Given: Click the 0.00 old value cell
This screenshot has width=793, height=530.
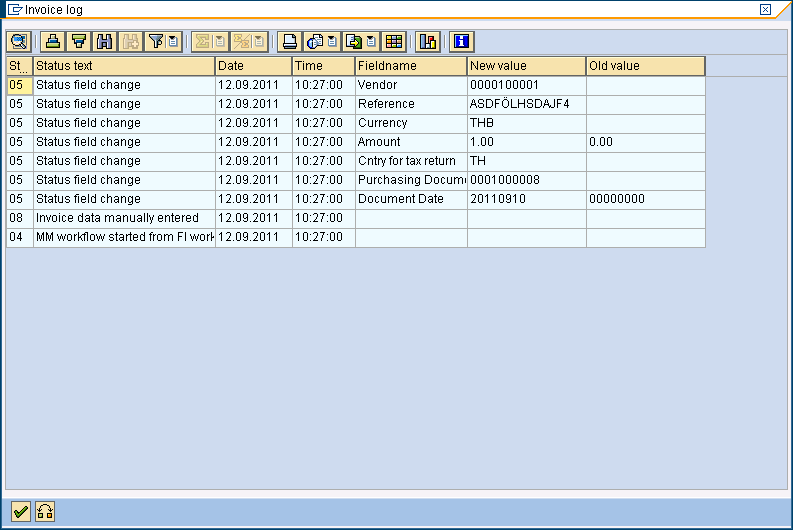Looking at the screenshot, I should click(646, 142).
